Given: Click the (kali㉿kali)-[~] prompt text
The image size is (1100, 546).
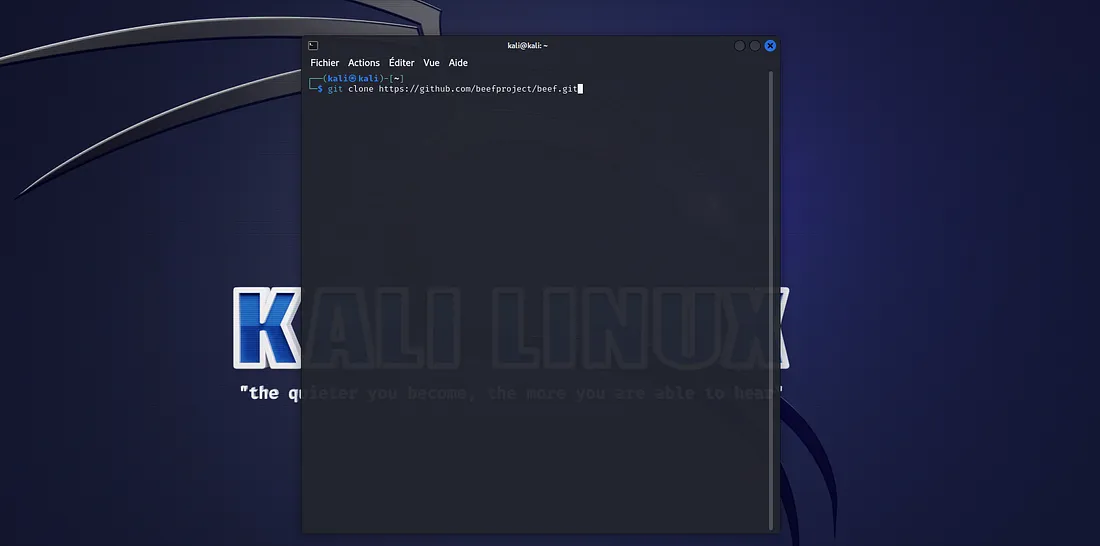Looking at the screenshot, I should point(363,79).
